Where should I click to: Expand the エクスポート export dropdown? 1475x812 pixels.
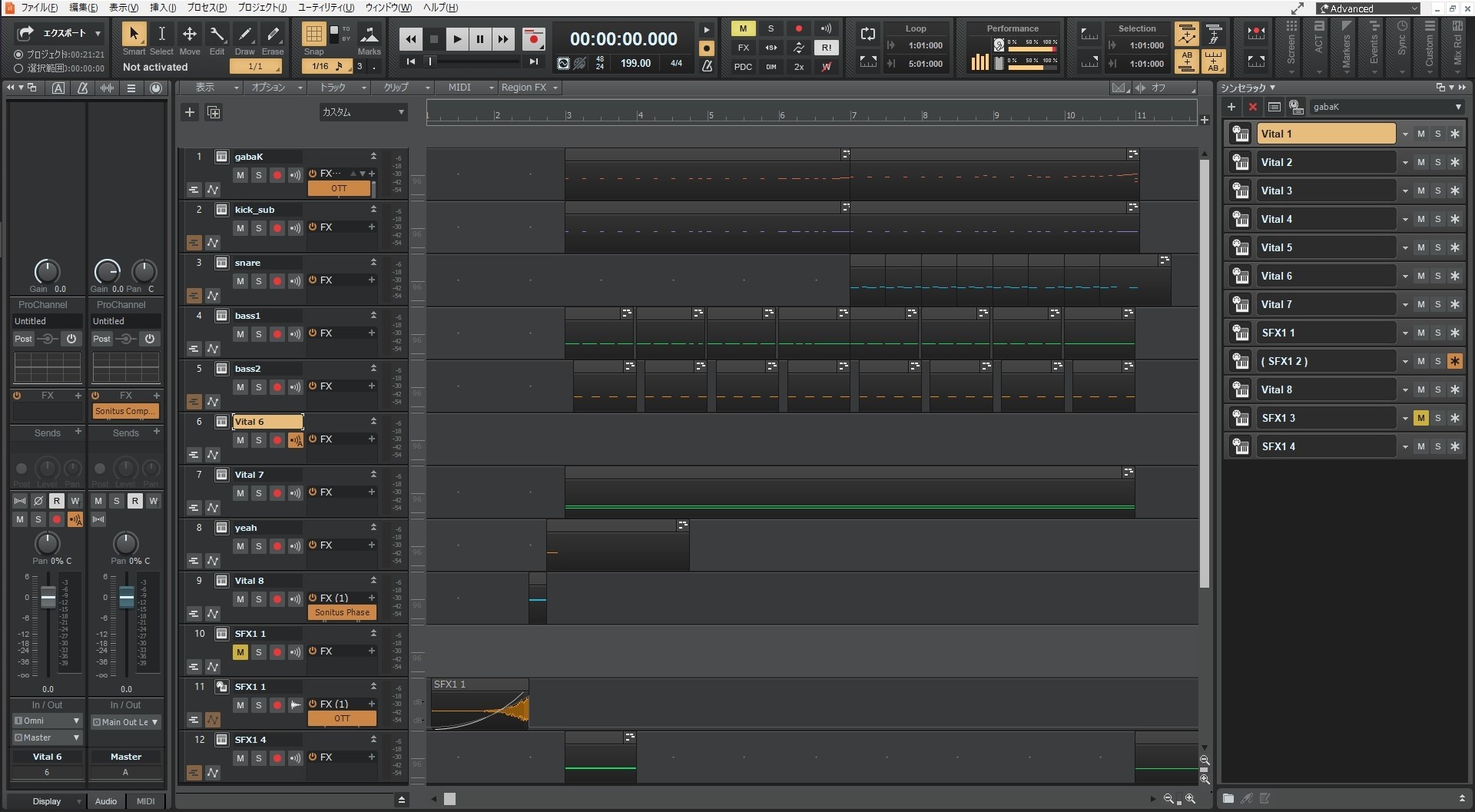point(98,34)
